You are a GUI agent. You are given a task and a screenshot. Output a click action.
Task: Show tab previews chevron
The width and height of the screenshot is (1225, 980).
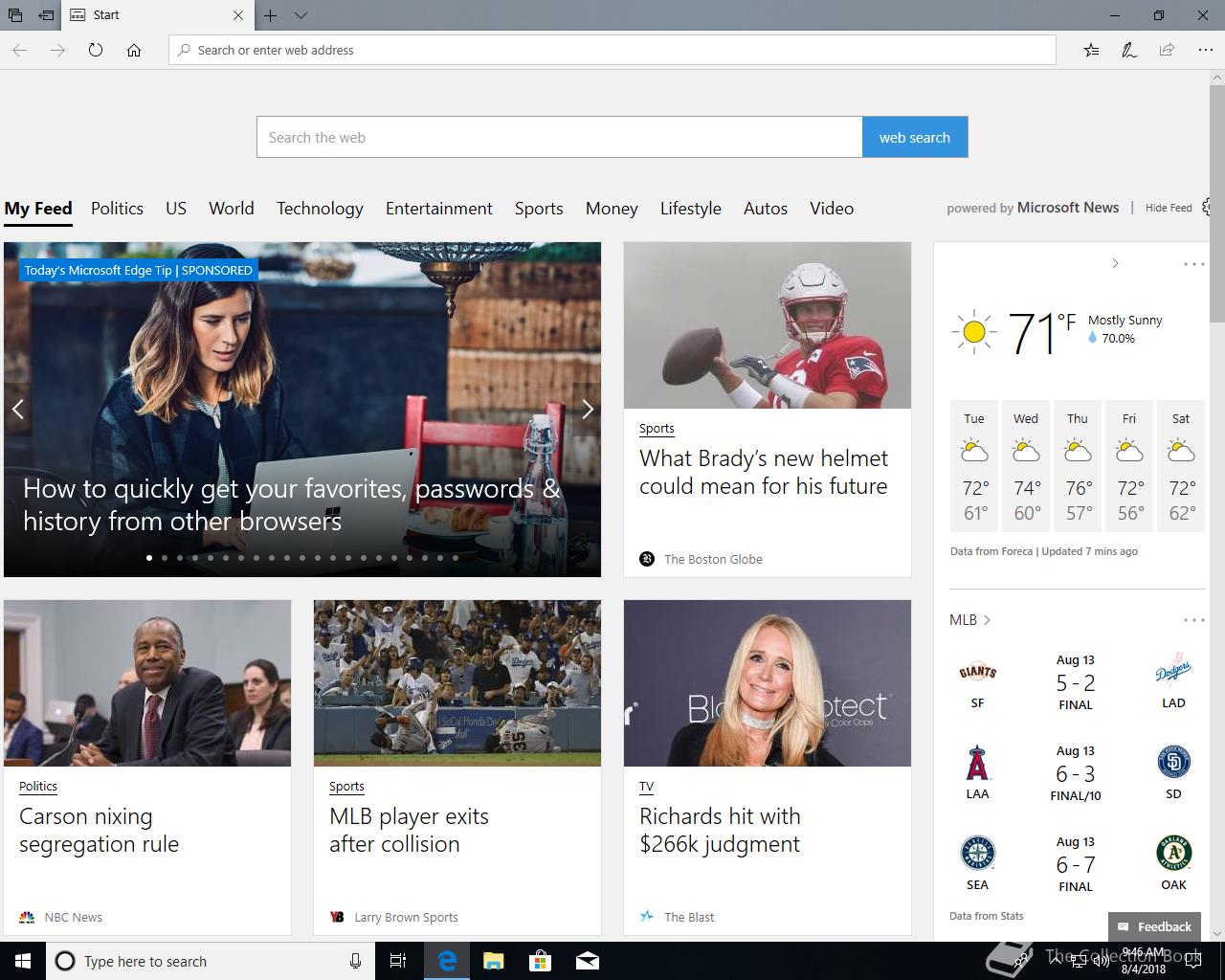301,15
